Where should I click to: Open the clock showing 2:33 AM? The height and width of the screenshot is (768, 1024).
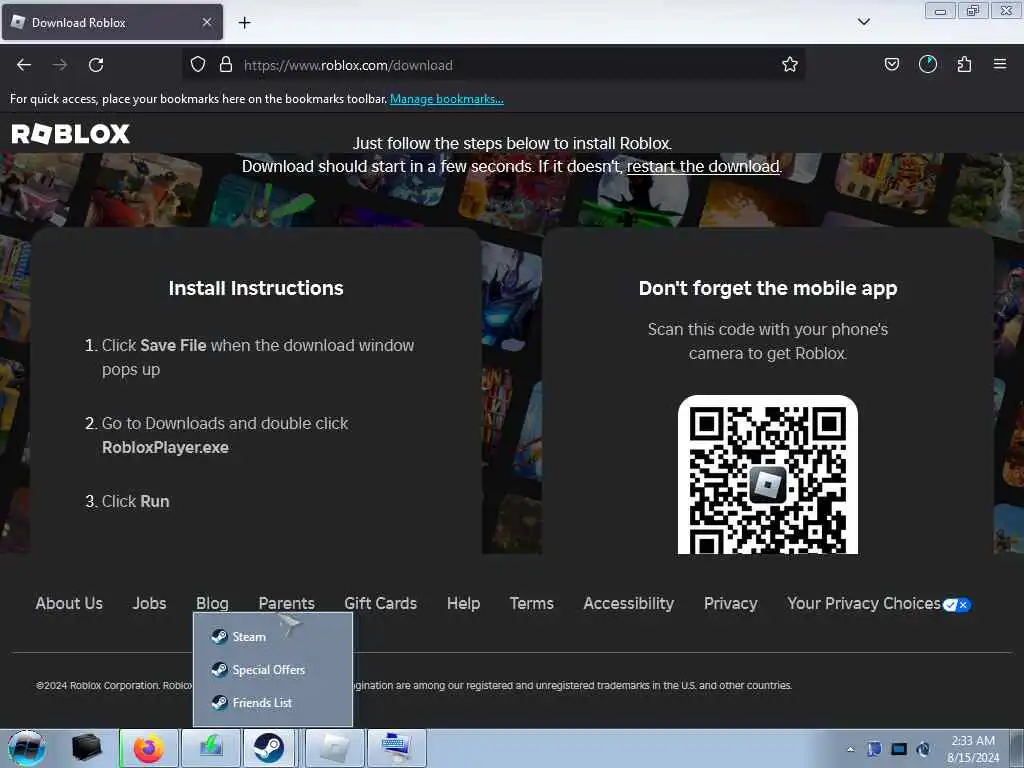coord(973,749)
